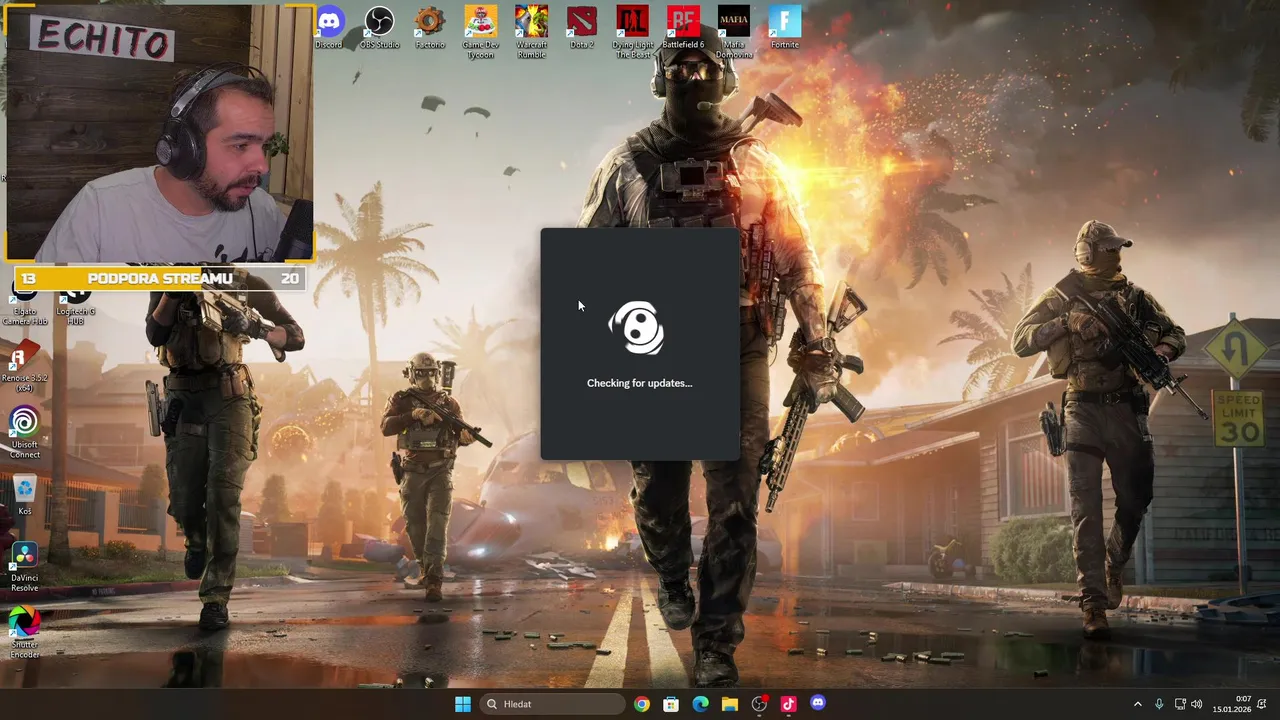Click the microphone tray icon
This screenshot has width=1280, height=720.
coord(1159,704)
